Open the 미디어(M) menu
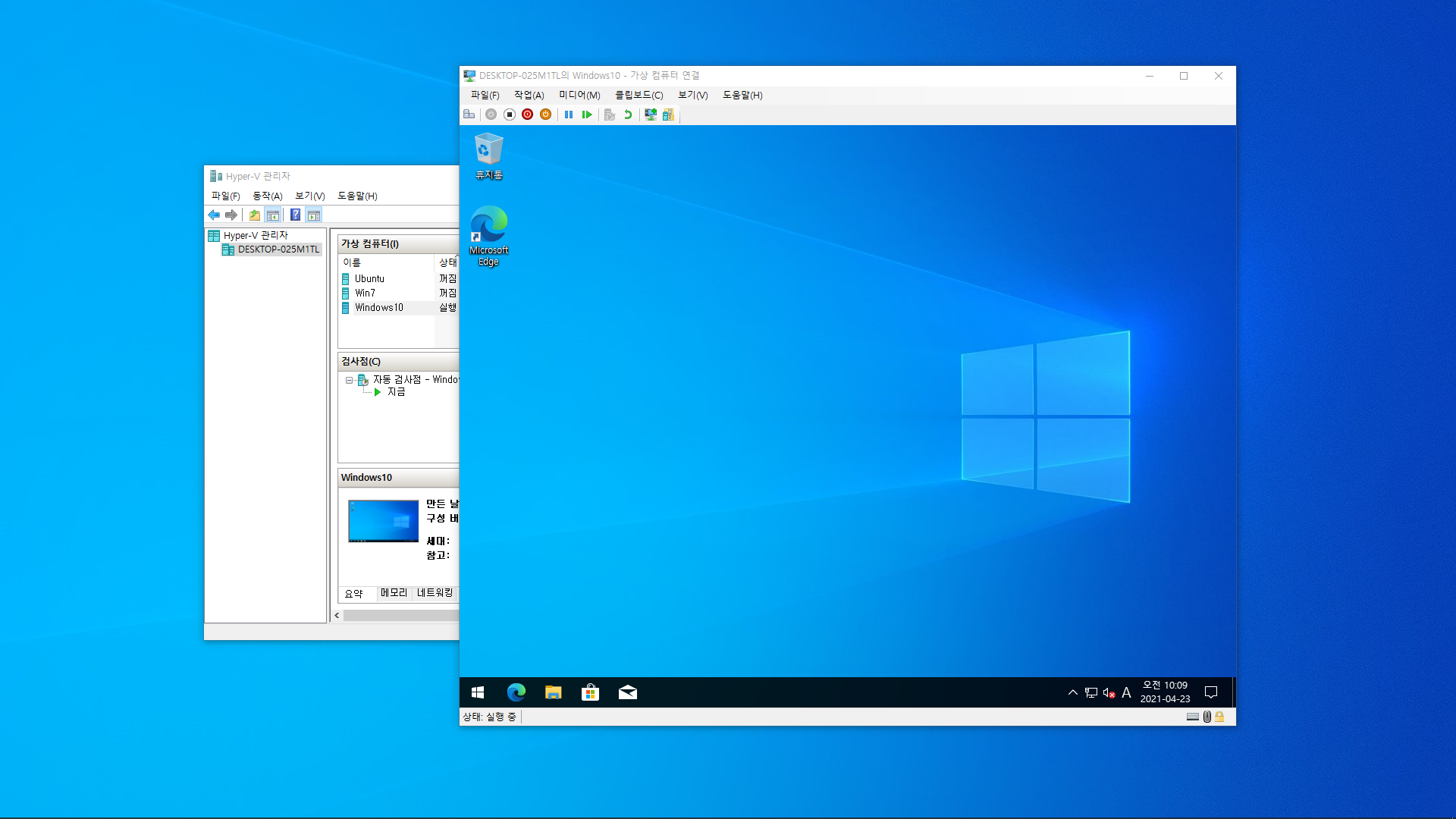The height and width of the screenshot is (819, 1456). coord(579,95)
